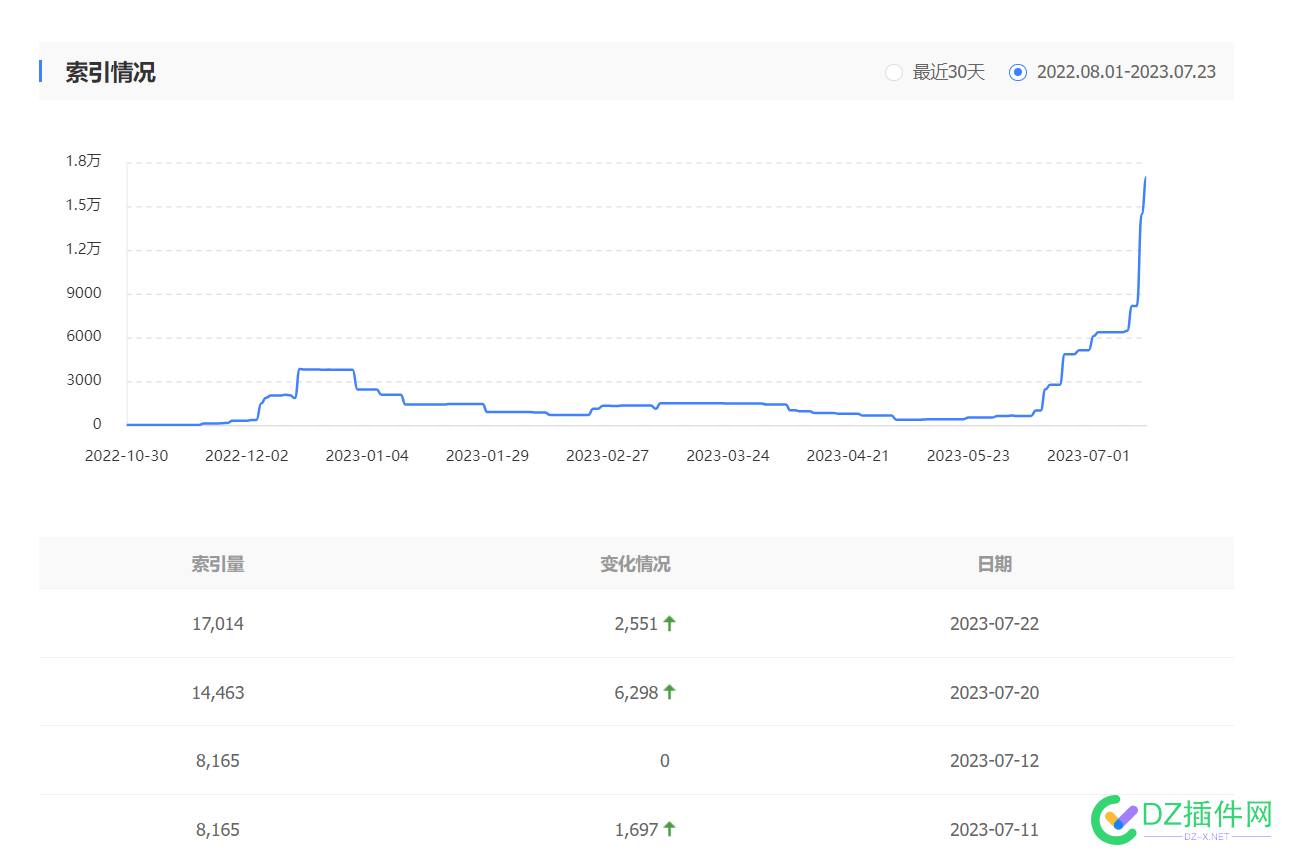Click the change value 2,551
This screenshot has height=860, width=1291.
pyautogui.click(x=636, y=624)
